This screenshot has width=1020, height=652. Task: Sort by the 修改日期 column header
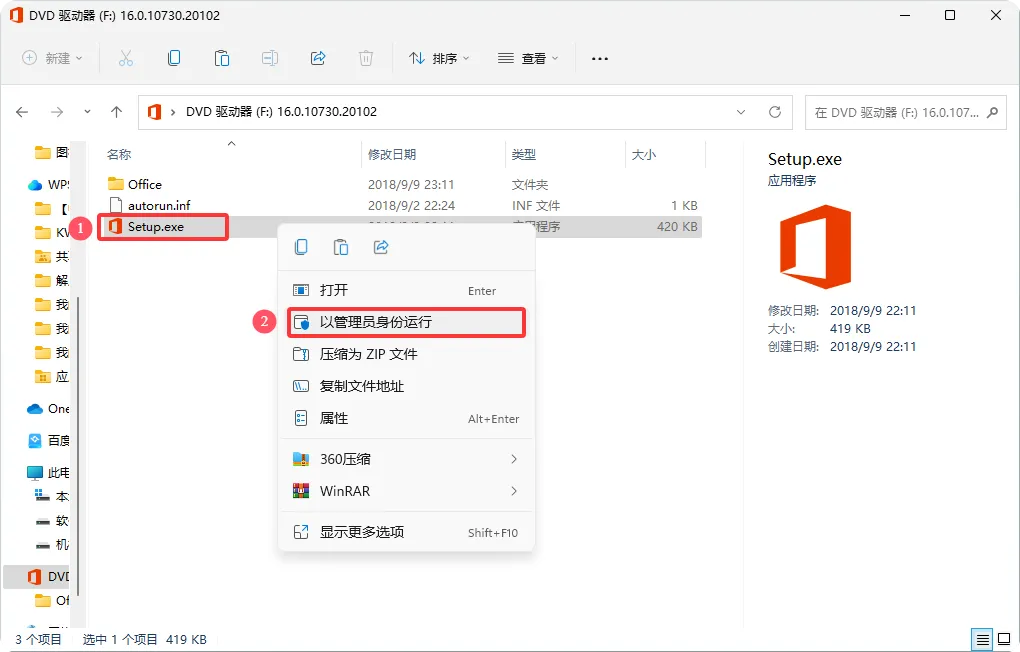tap(392, 155)
